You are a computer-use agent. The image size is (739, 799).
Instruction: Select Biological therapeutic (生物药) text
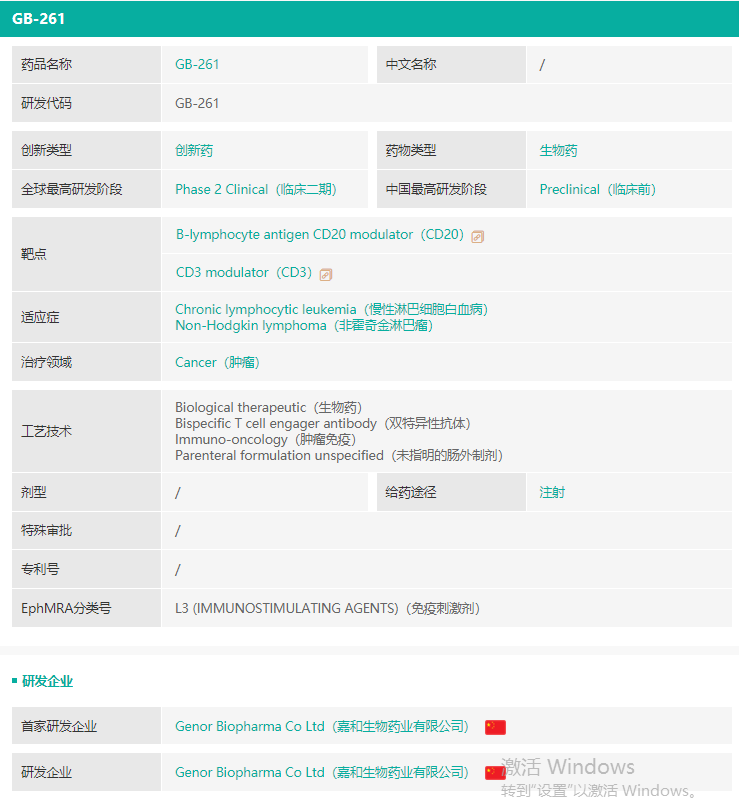pyautogui.click(x=269, y=407)
